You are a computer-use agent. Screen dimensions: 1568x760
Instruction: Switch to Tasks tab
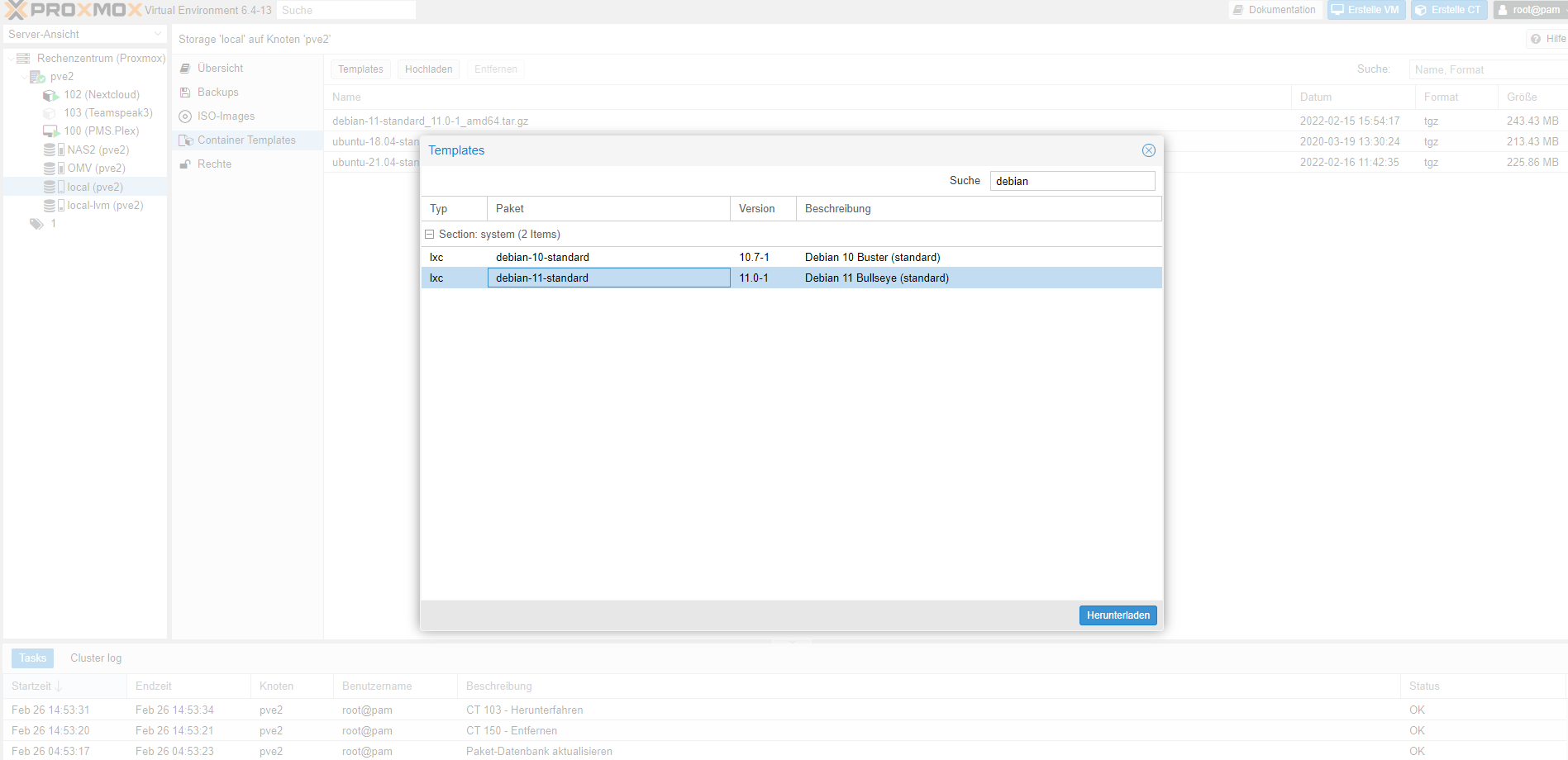(32, 658)
